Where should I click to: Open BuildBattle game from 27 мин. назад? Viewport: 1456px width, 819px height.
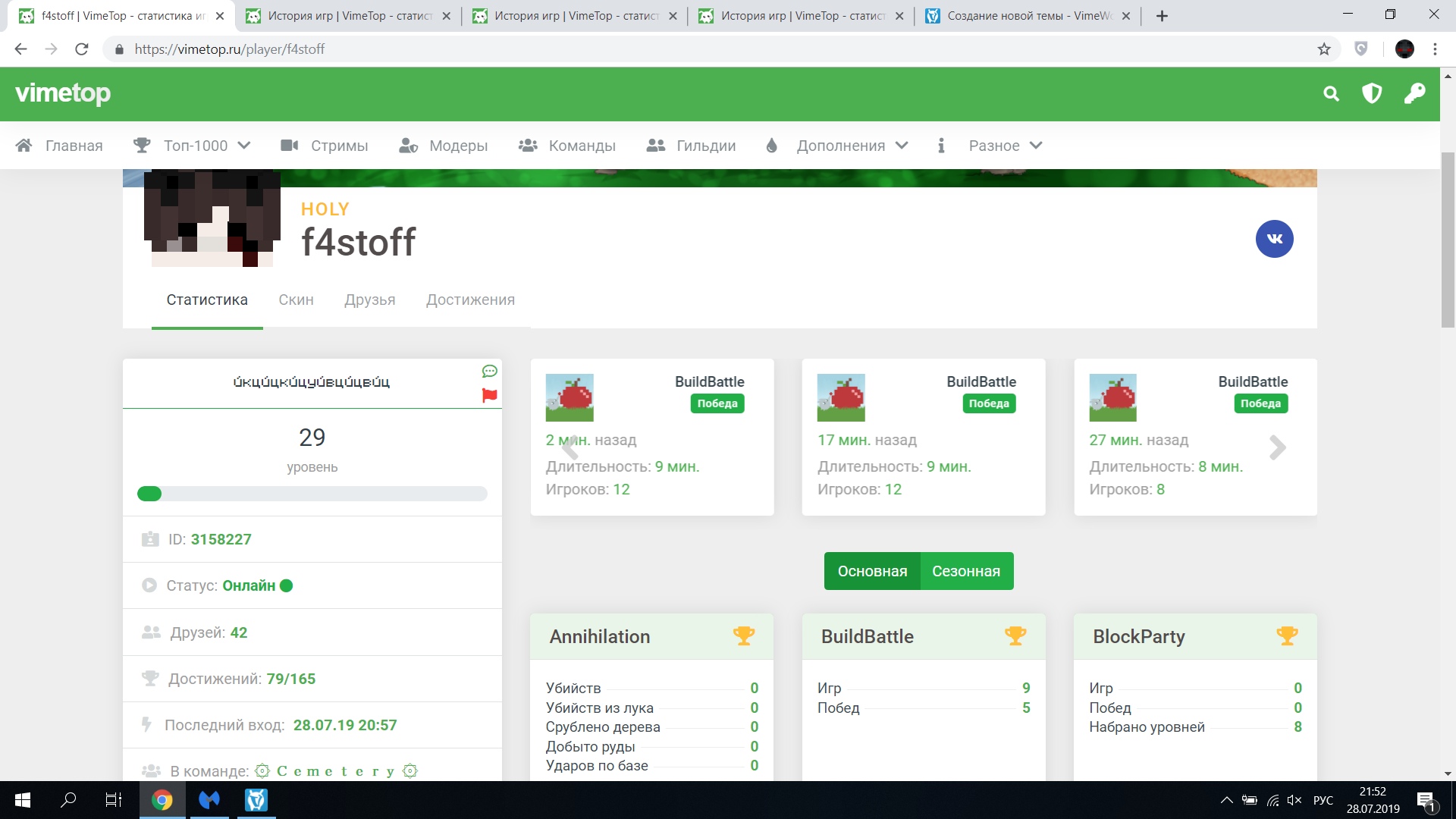point(1195,438)
